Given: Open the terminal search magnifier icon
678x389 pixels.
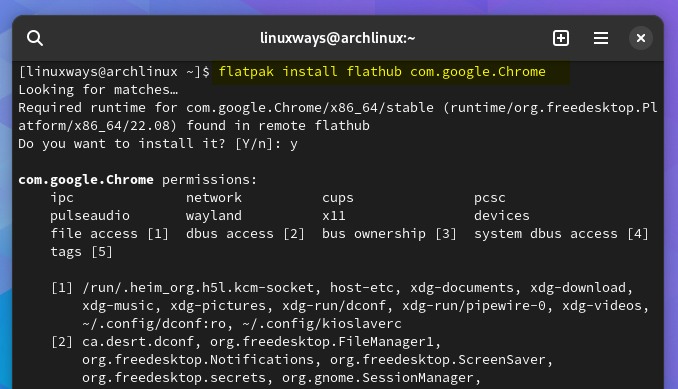Looking at the screenshot, I should (x=35, y=38).
